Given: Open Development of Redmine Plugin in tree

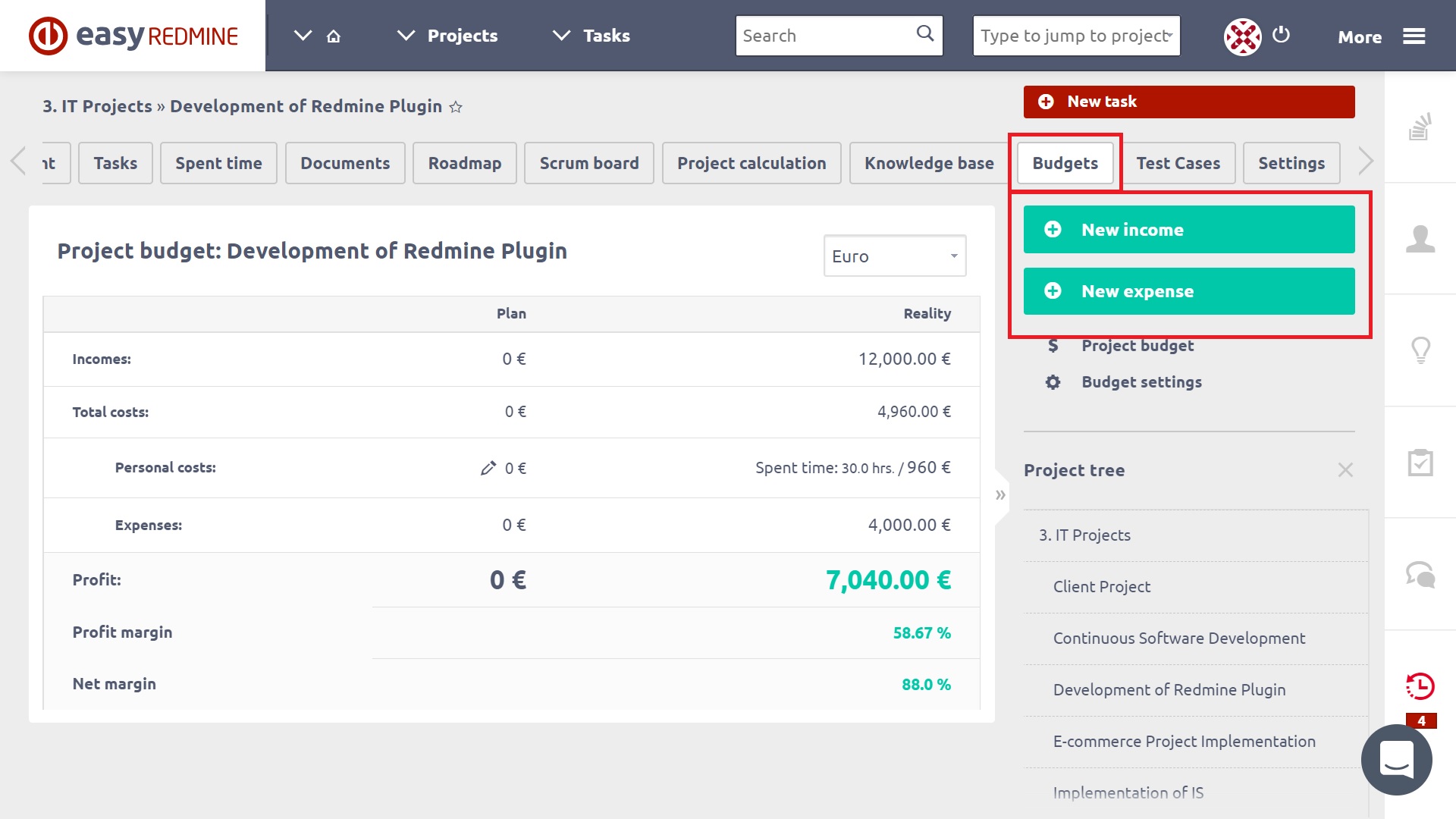Looking at the screenshot, I should click(1169, 690).
